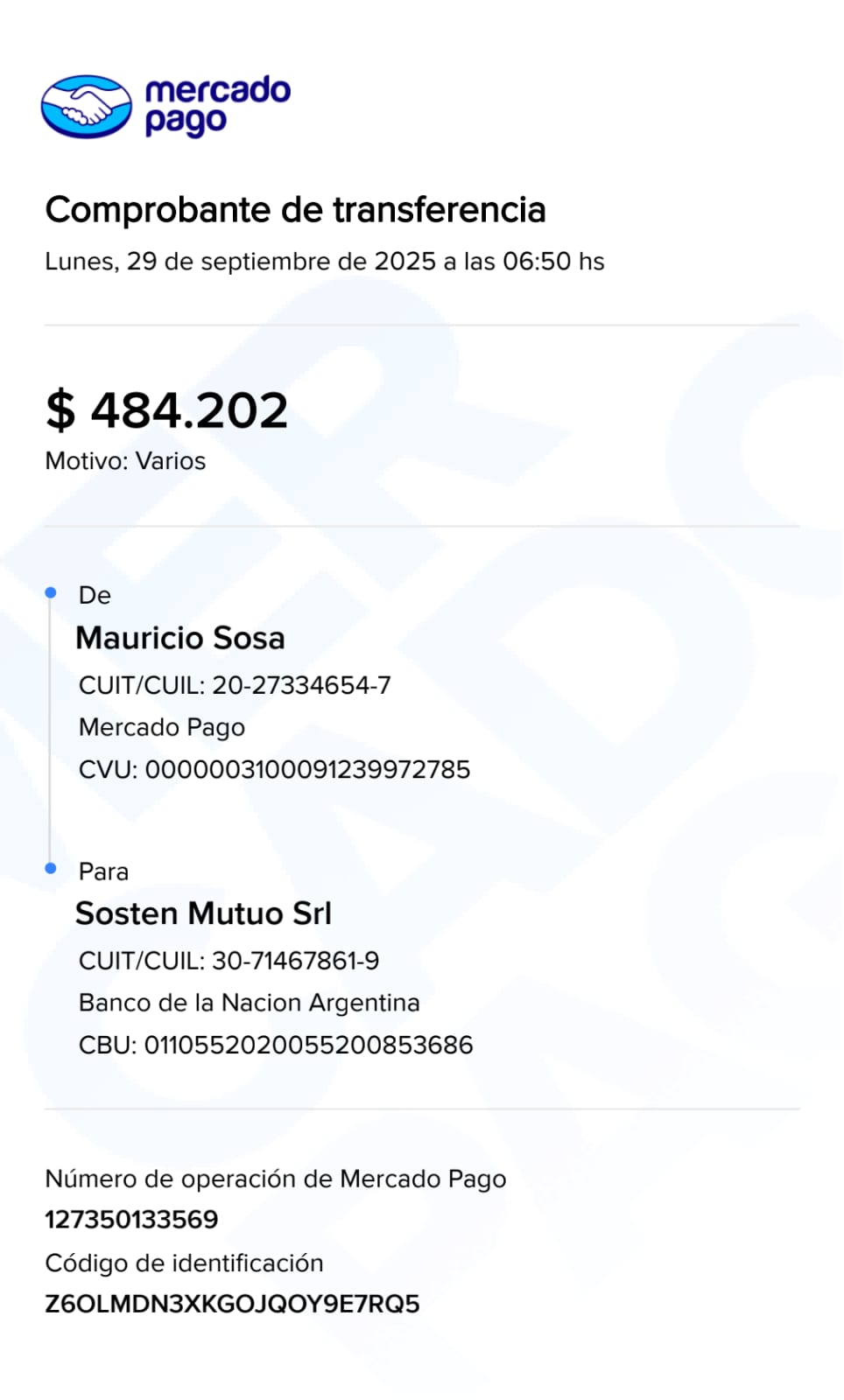Select operation number 127350133569
This screenshot has width=844, height=1400.
131,1219
